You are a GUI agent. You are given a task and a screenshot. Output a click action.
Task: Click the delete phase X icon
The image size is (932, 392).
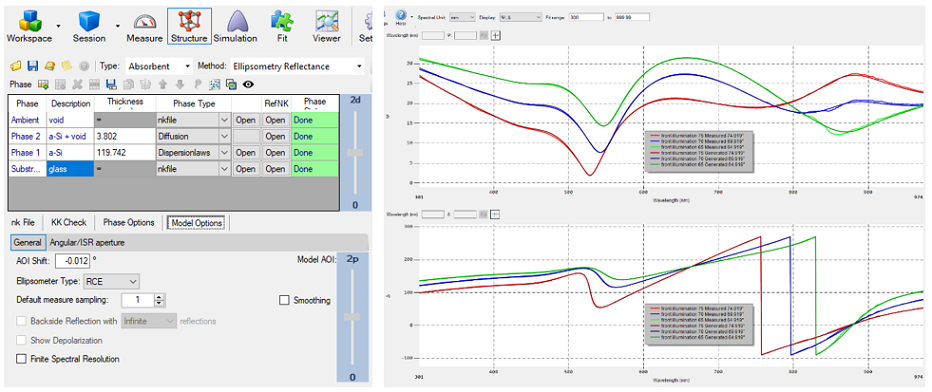[x=77, y=84]
